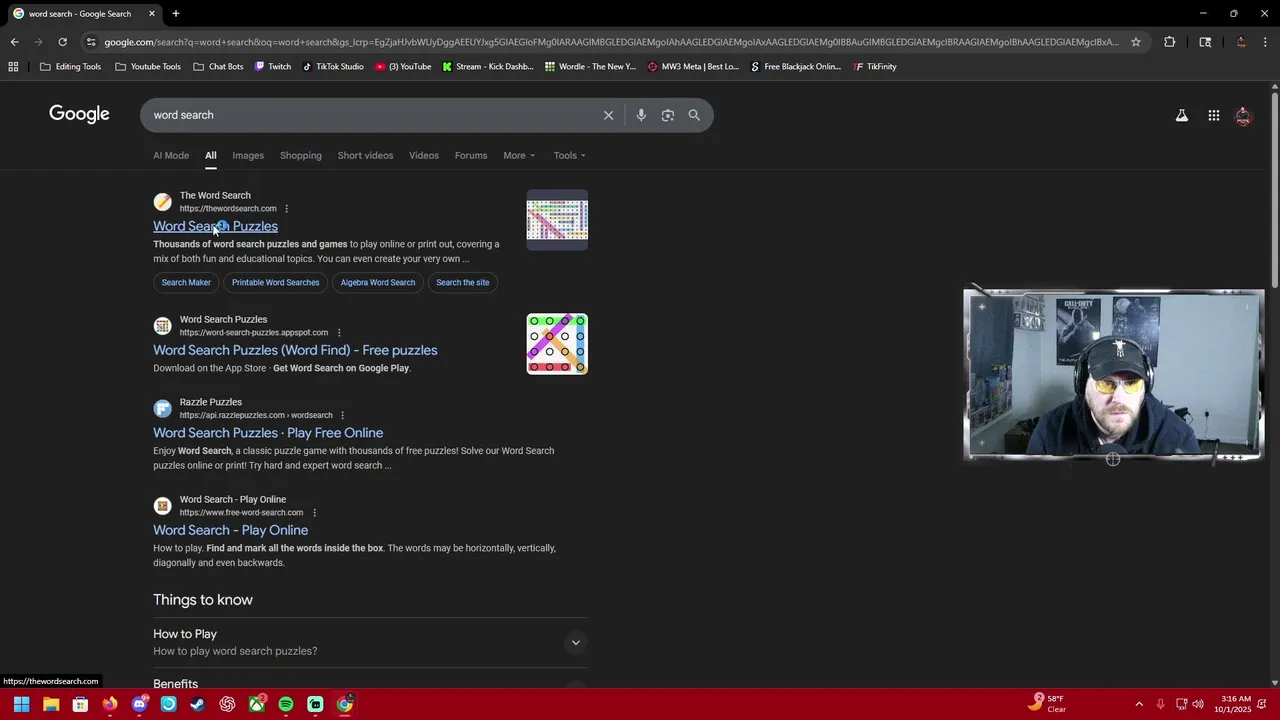Open the Tools dropdown
1280x720 pixels.
click(x=570, y=156)
